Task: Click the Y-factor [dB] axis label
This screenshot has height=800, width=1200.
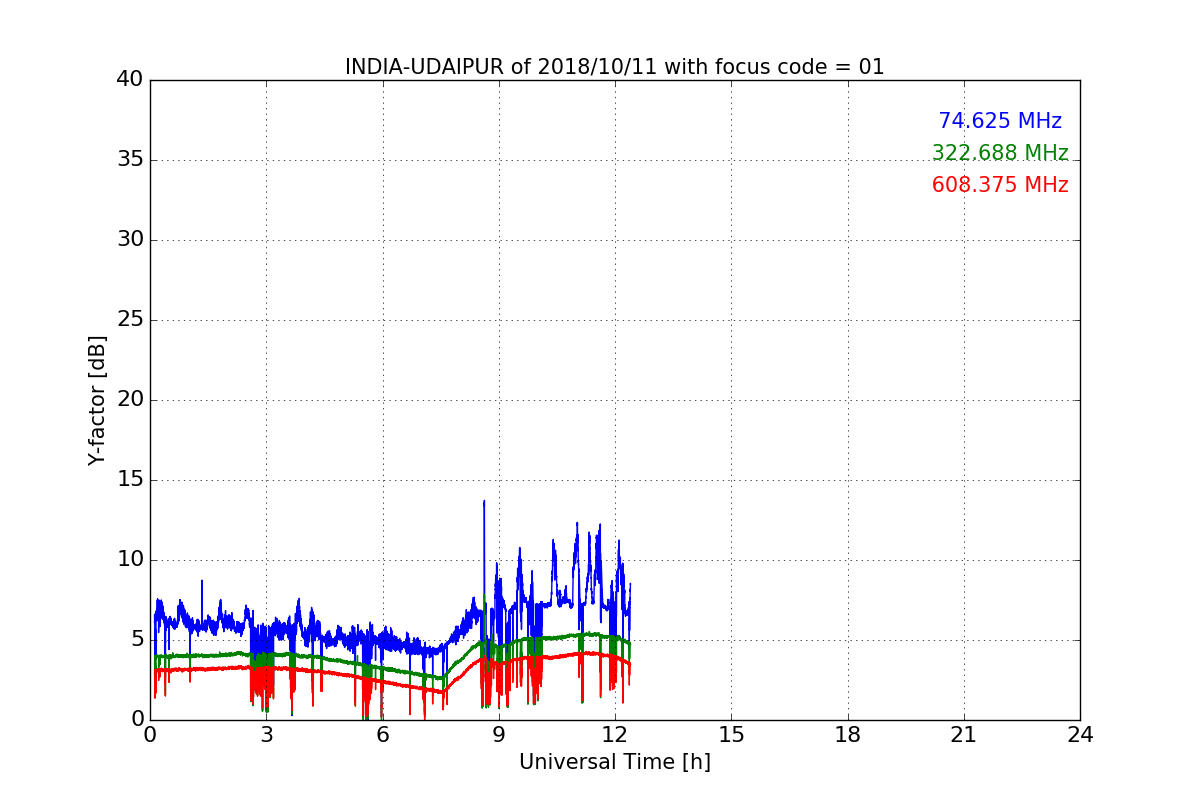Action: click(x=97, y=400)
